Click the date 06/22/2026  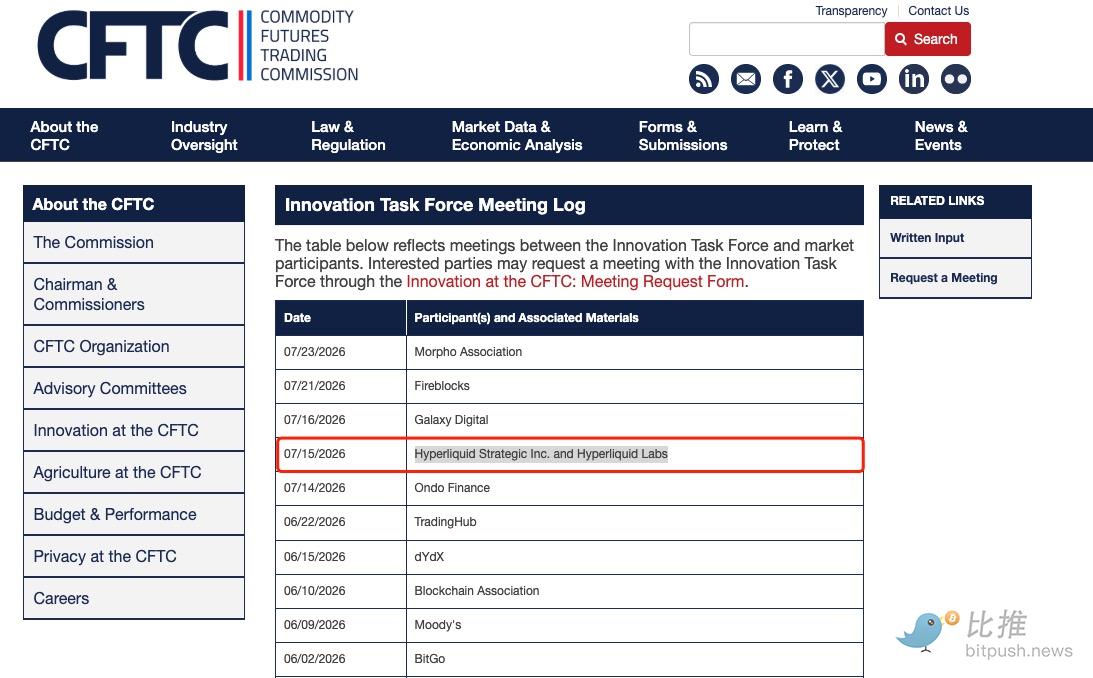click(x=314, y=522)
